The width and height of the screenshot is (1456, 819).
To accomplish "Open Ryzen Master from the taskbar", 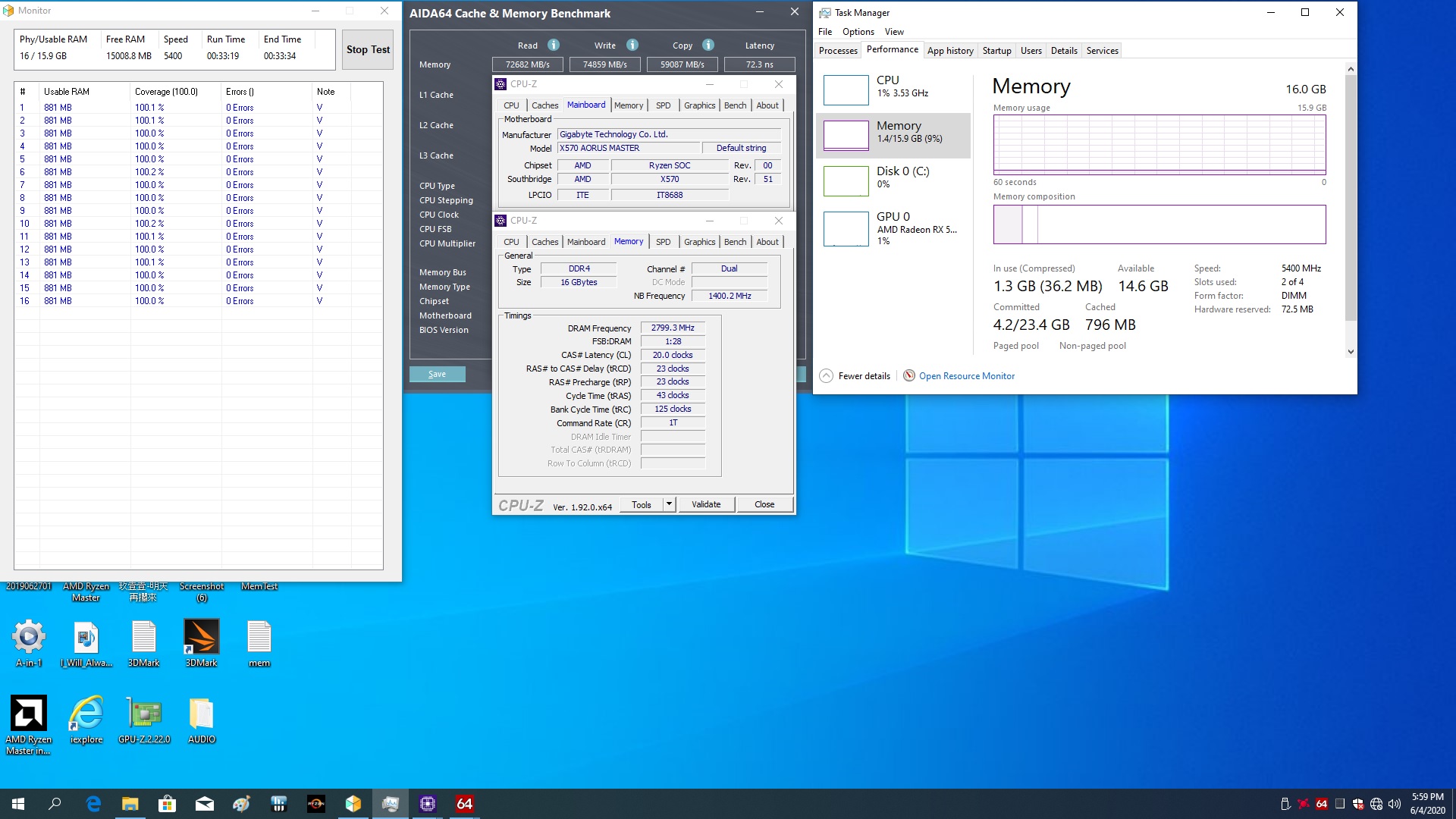I will click(316, 804).
